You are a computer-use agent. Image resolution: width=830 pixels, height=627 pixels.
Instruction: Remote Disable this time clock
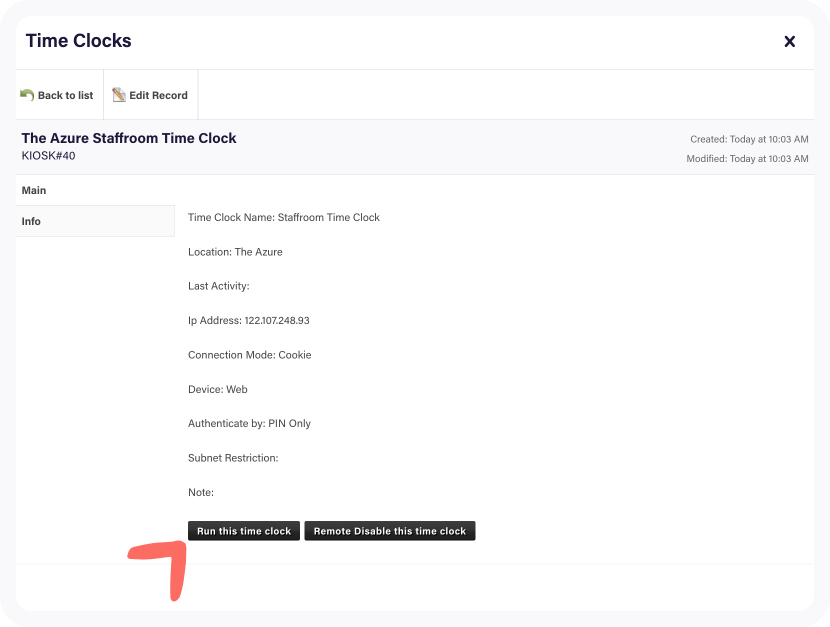(x=390, y=531)
